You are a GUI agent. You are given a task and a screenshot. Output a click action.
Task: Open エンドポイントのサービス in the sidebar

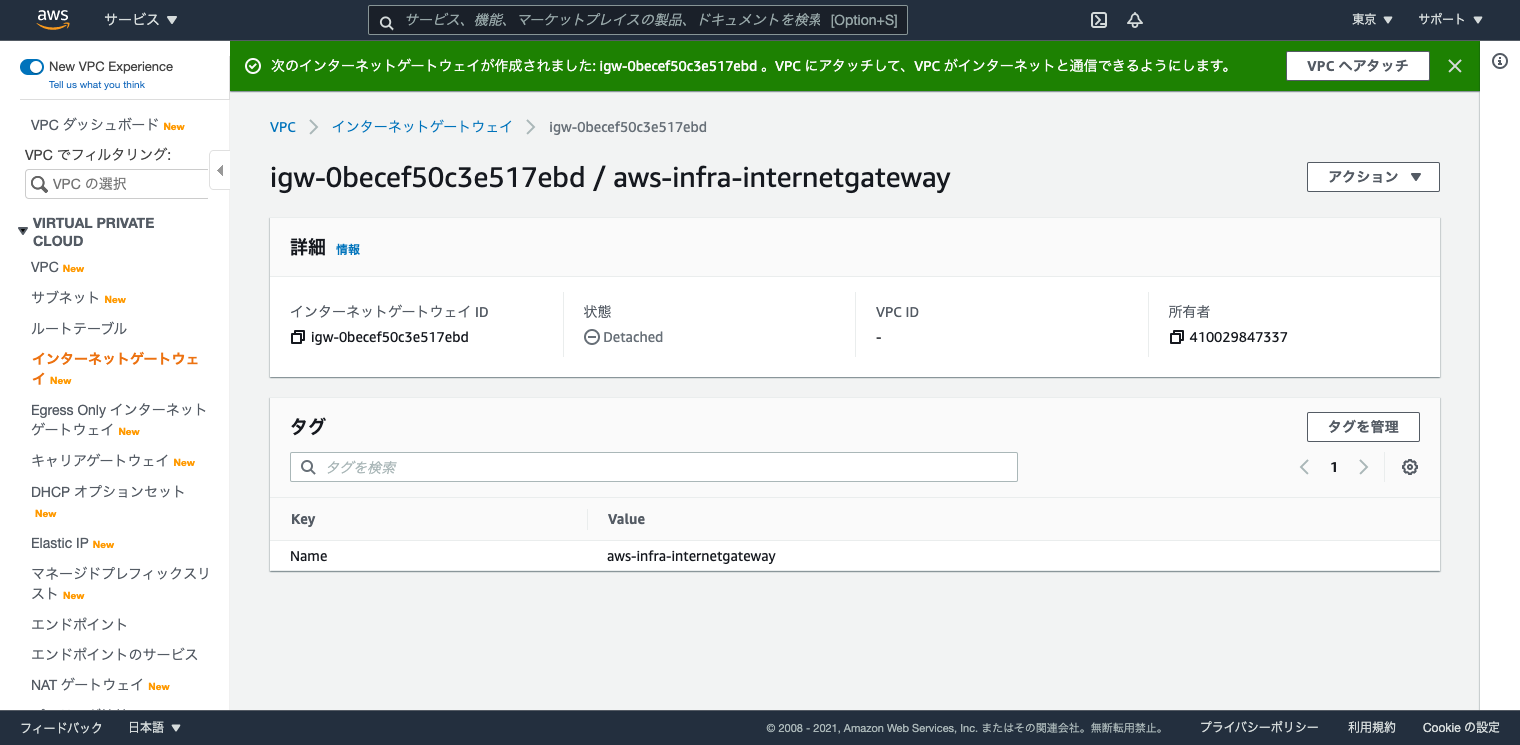point(115,654)
